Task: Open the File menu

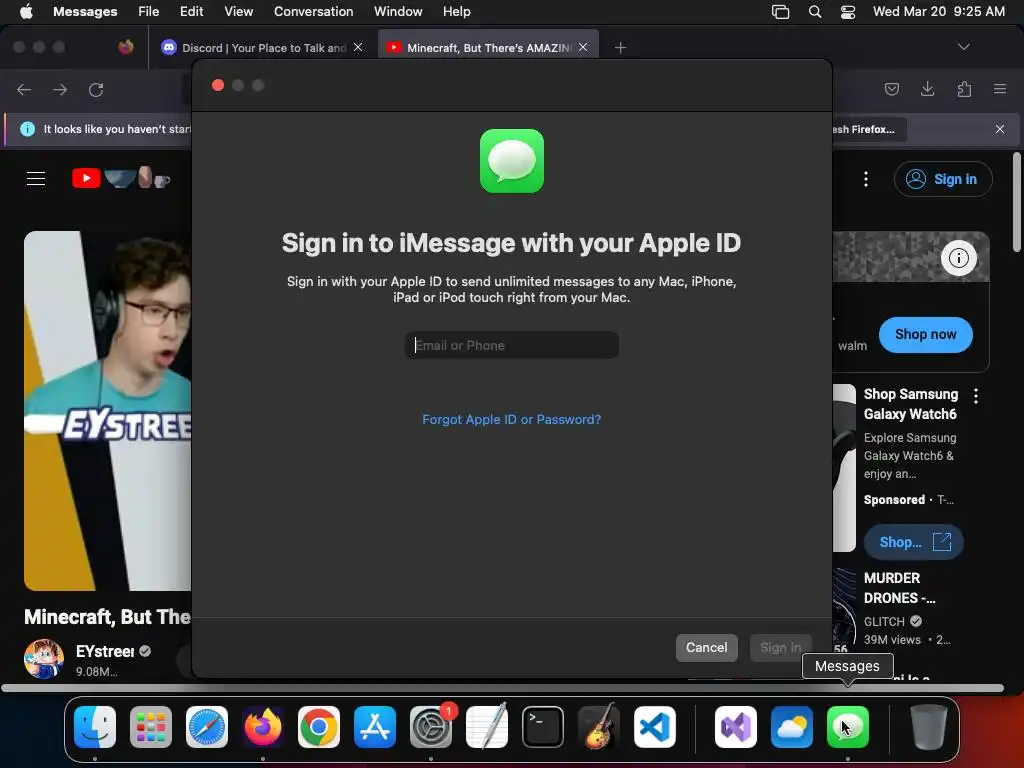Action: tap(148, 12)
